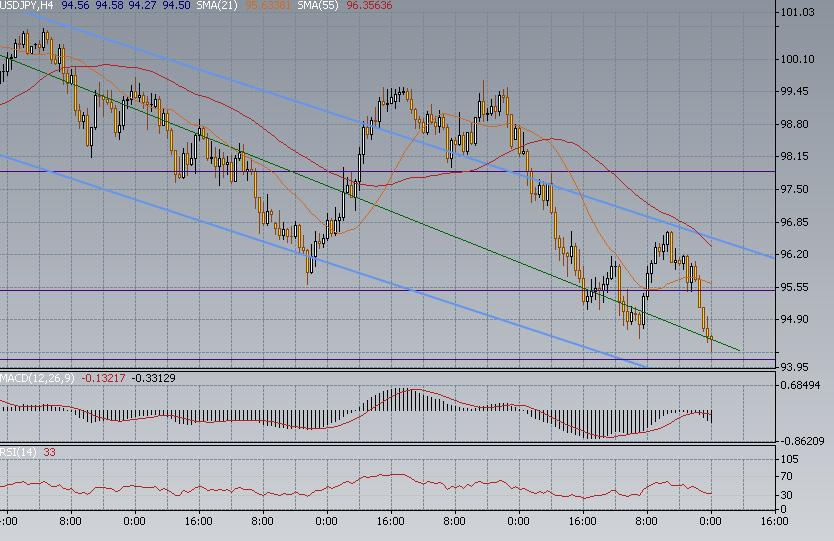This screenshot has width=834, height=541.
Task: Select the RSI 30 level label
Action: (787, 496)
